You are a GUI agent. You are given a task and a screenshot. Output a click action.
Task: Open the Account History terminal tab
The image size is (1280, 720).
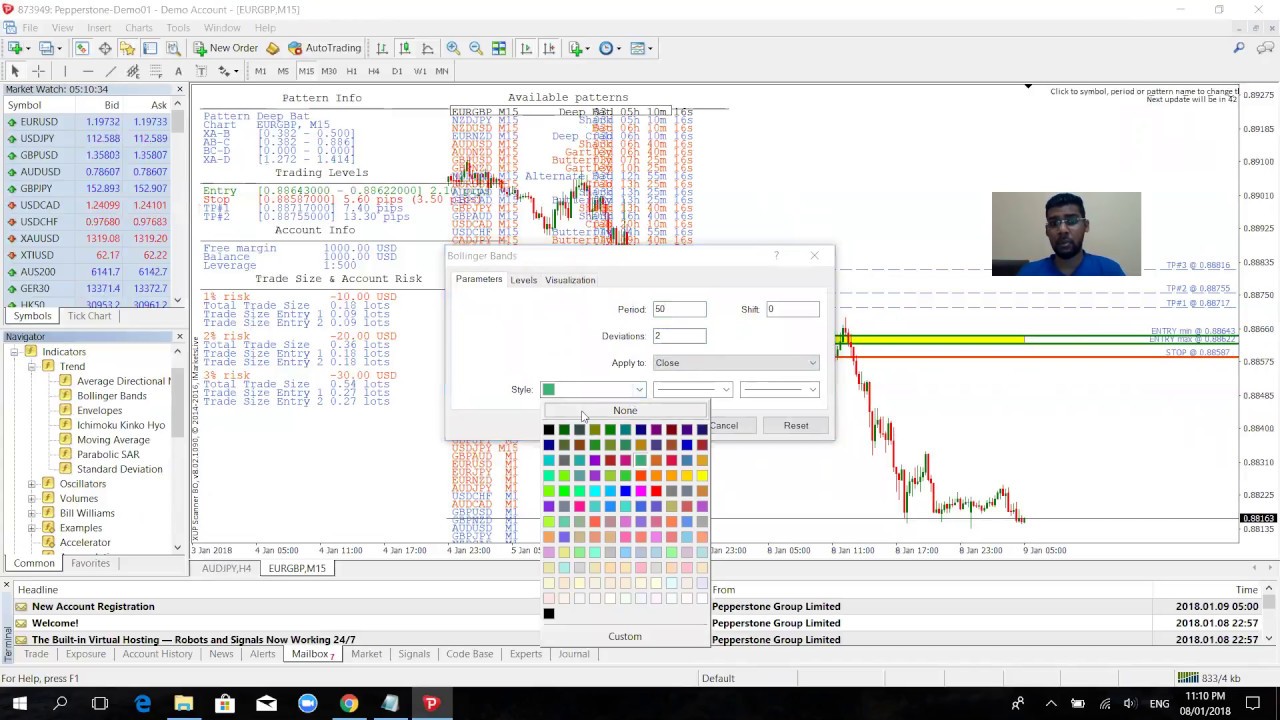point(157,654)
